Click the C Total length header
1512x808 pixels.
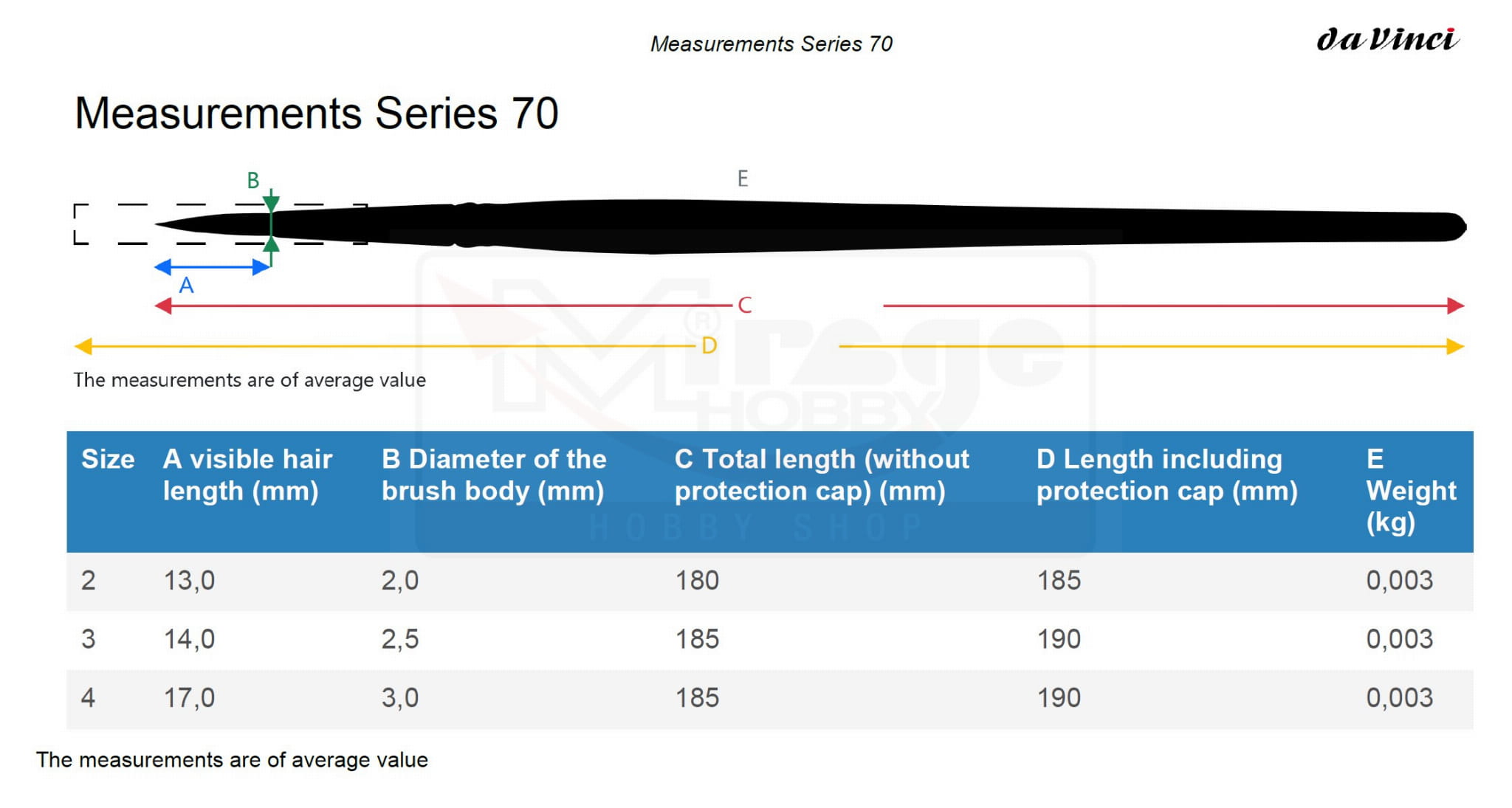pyautogui.click(x=822, y=474)
